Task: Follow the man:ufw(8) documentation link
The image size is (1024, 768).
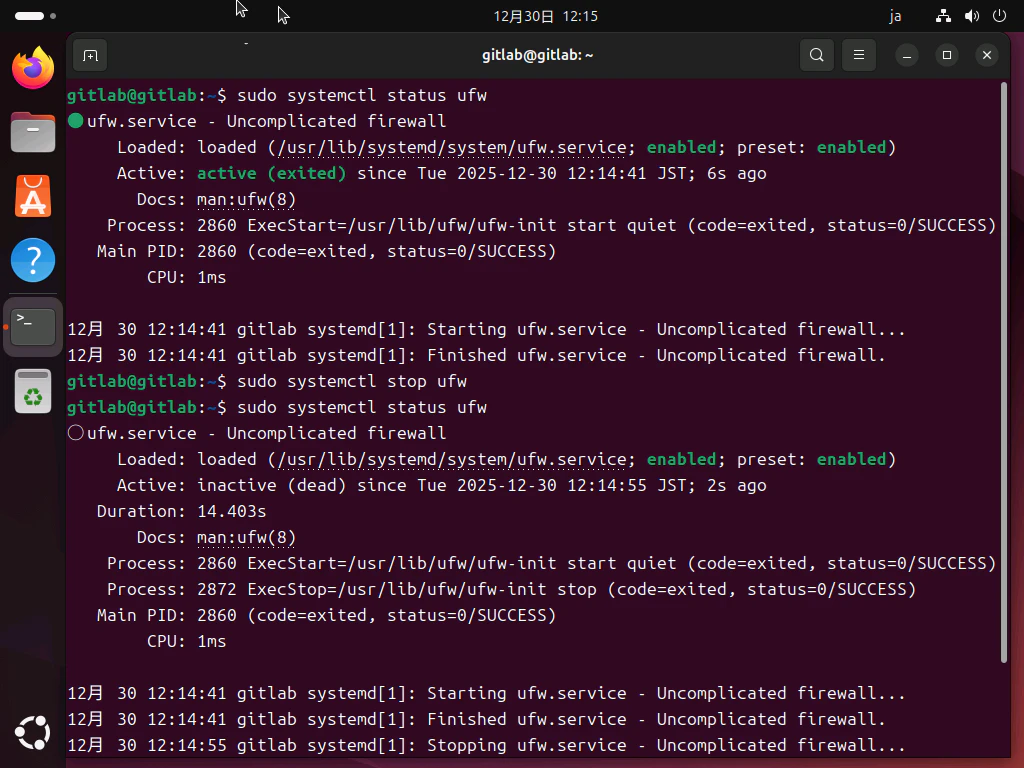Action: pyautogui.click(x=245, y=199)
